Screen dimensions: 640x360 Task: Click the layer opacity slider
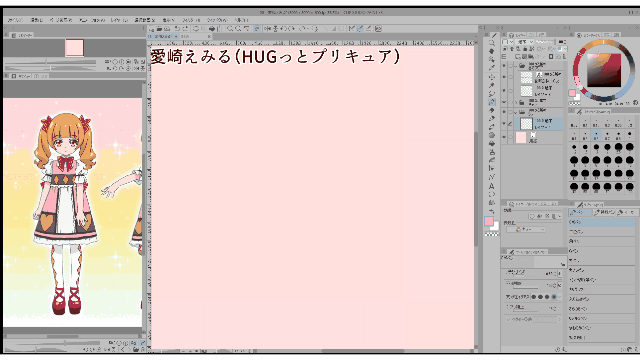coord(545,42)
